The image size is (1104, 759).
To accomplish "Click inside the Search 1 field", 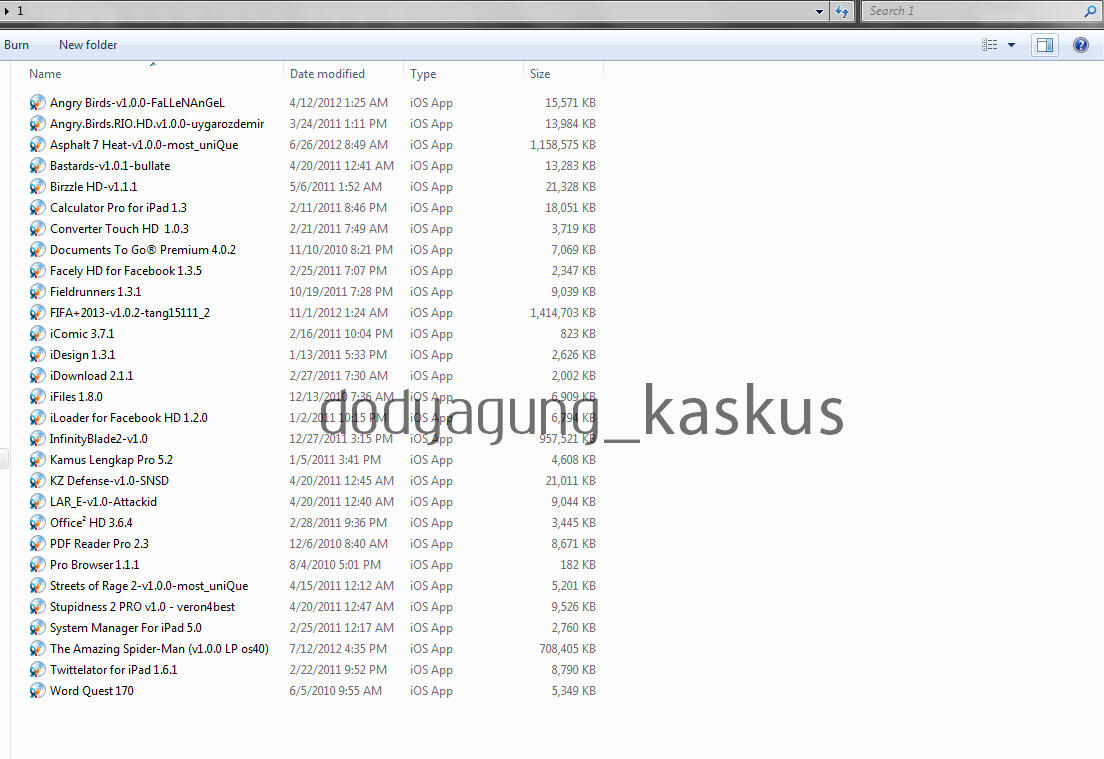I will pos(972,11).
